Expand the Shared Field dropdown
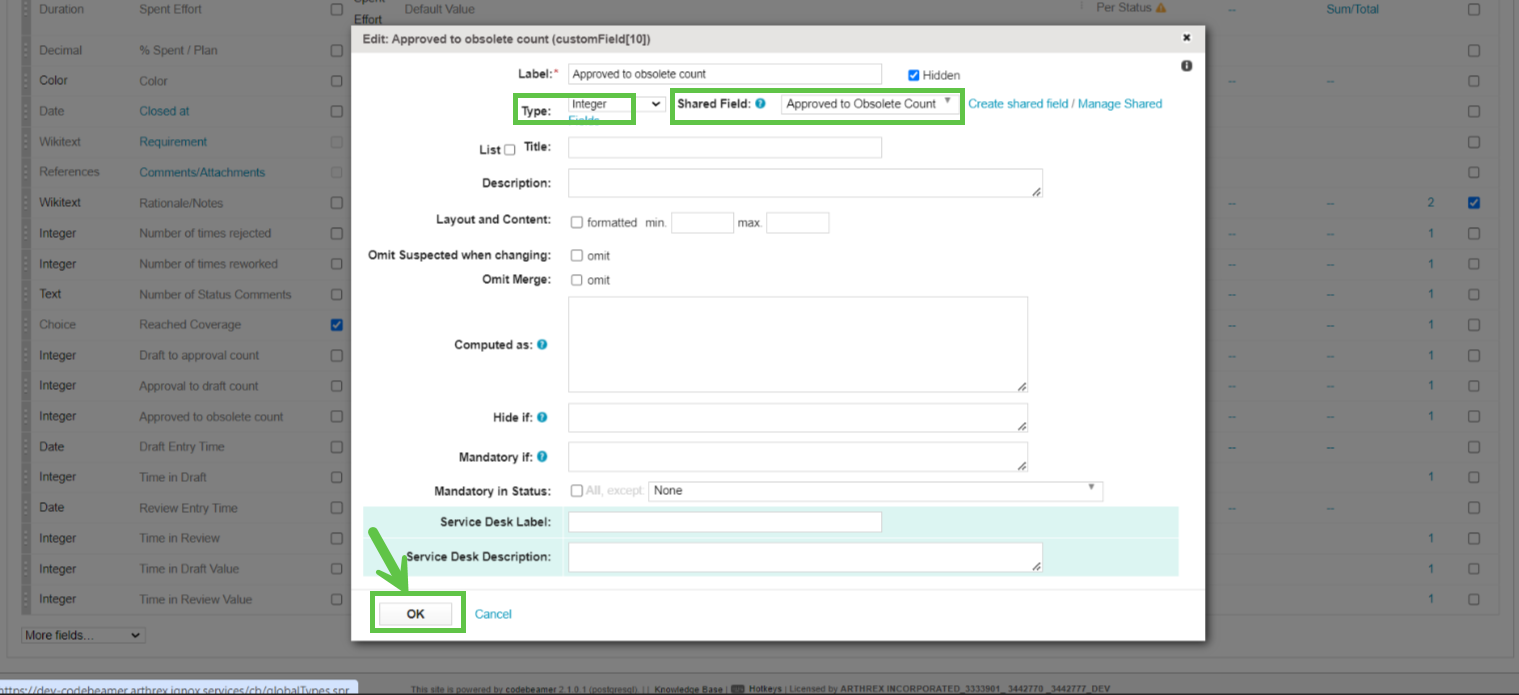 tap(868, 104)
